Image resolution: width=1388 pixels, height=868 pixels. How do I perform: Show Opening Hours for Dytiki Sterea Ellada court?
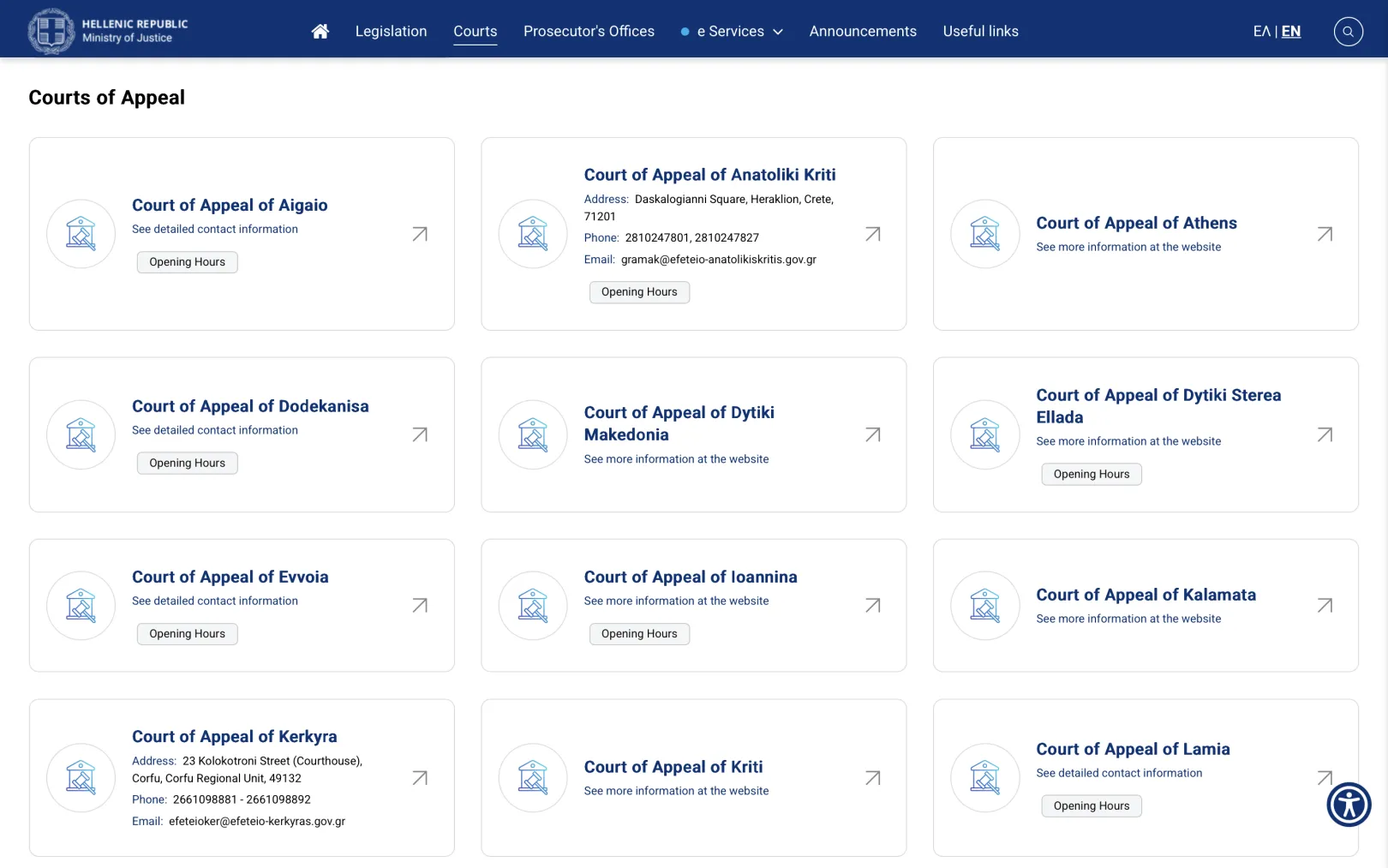coord(1092,475)
